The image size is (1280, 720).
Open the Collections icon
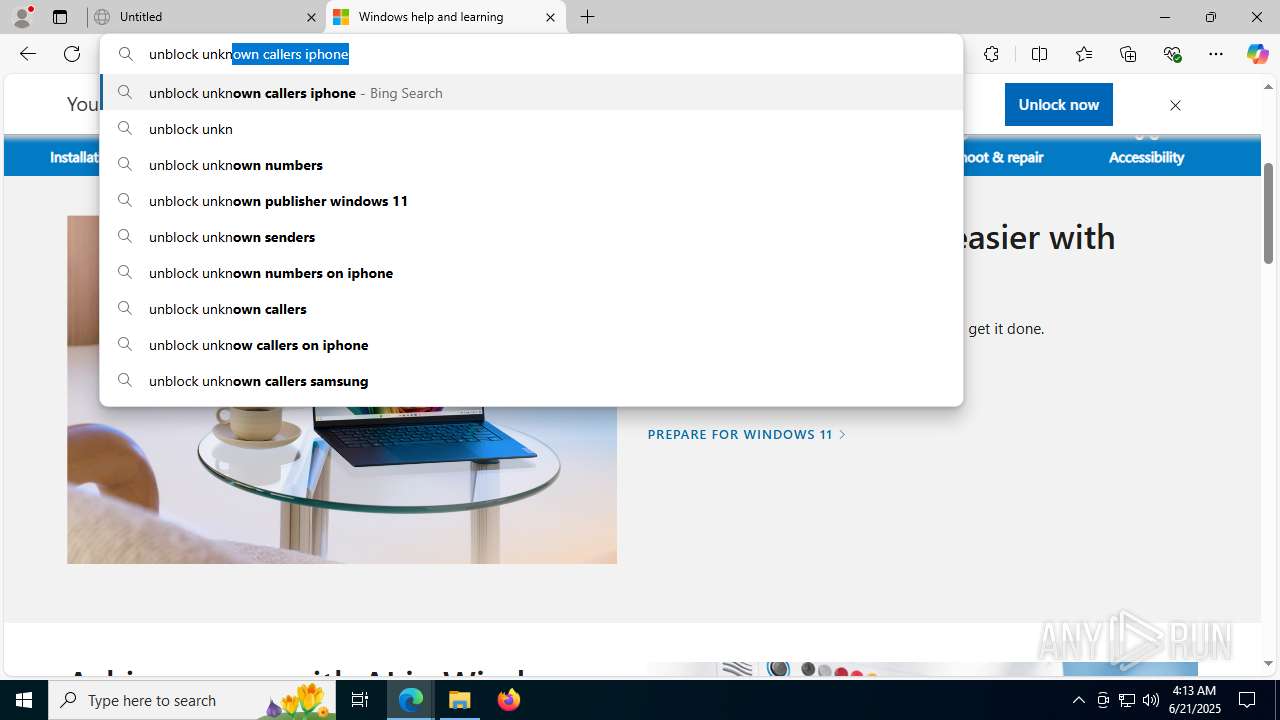pos(1128,54)
